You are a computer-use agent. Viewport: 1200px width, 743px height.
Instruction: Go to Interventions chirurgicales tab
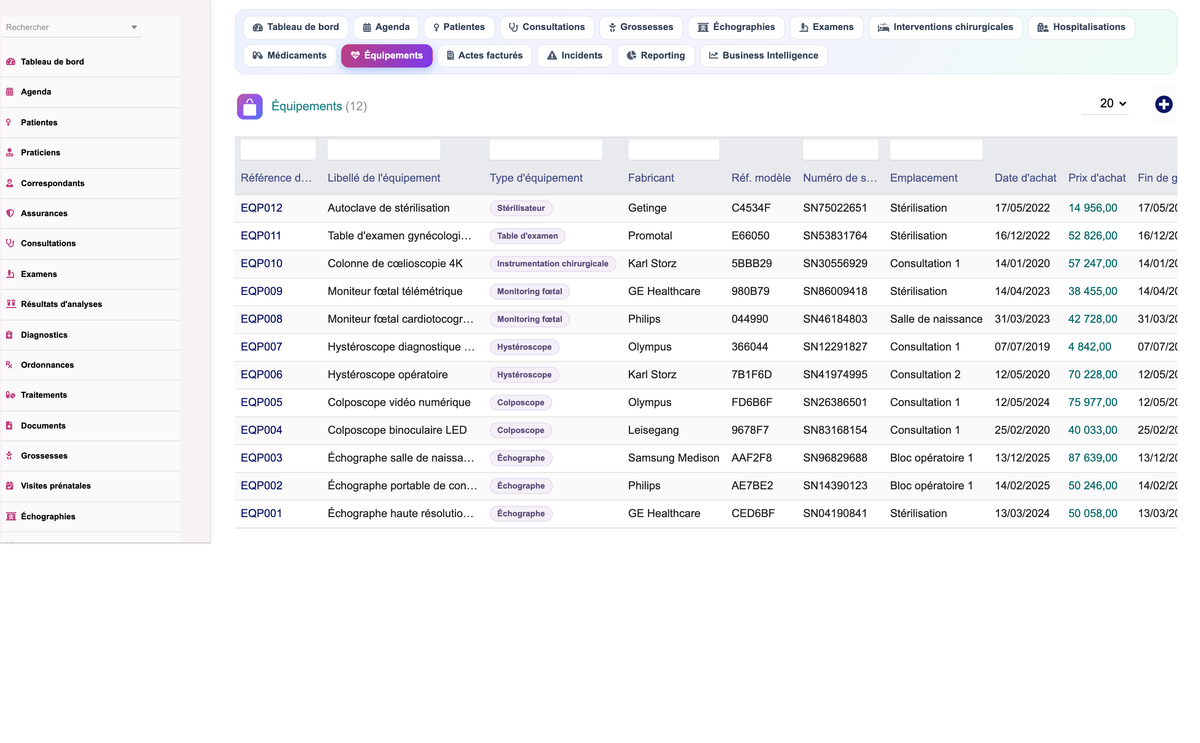click(x=945, y=27)
